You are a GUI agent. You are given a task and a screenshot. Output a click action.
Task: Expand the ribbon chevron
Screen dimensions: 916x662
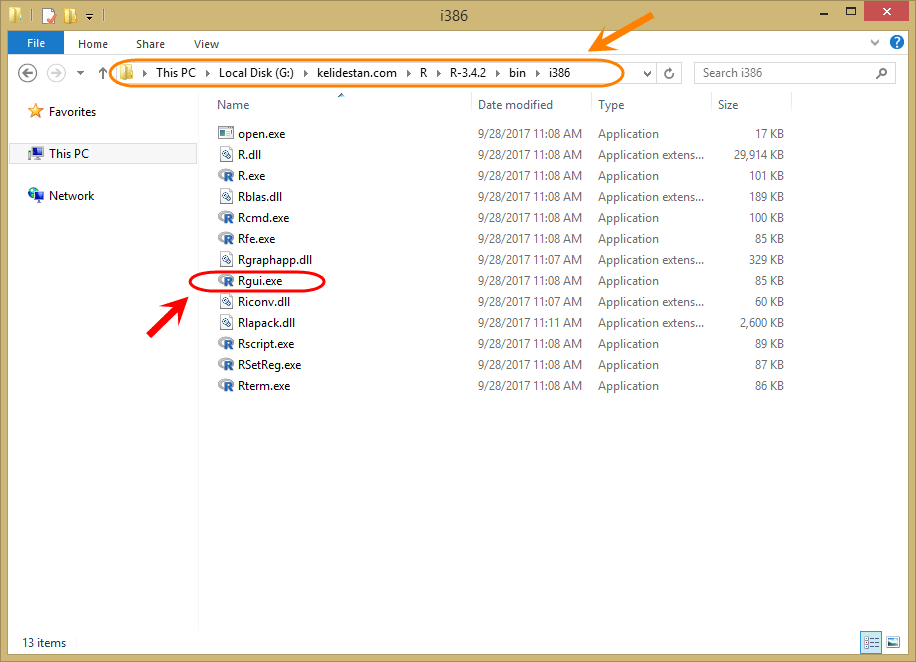point(875,43)
